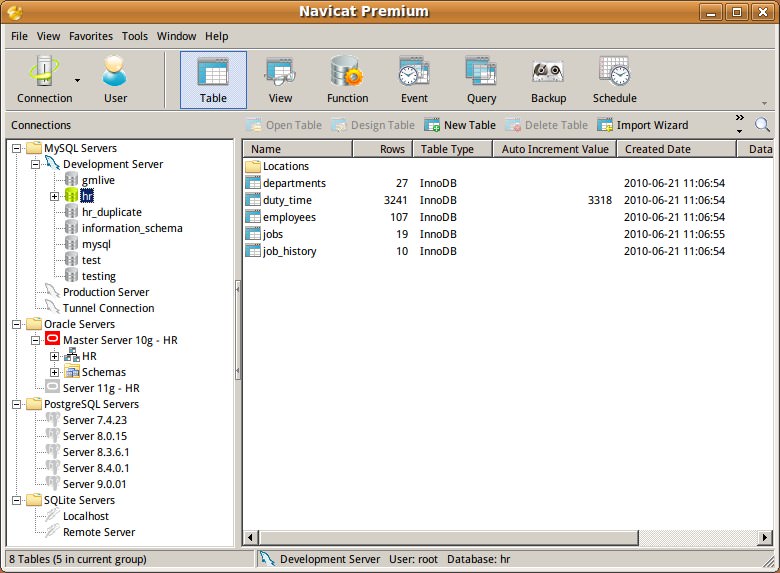The width and height of the screenshot is (780, 573).
Task: Select the Server 11g - HR connection
Action: [101, 388]
